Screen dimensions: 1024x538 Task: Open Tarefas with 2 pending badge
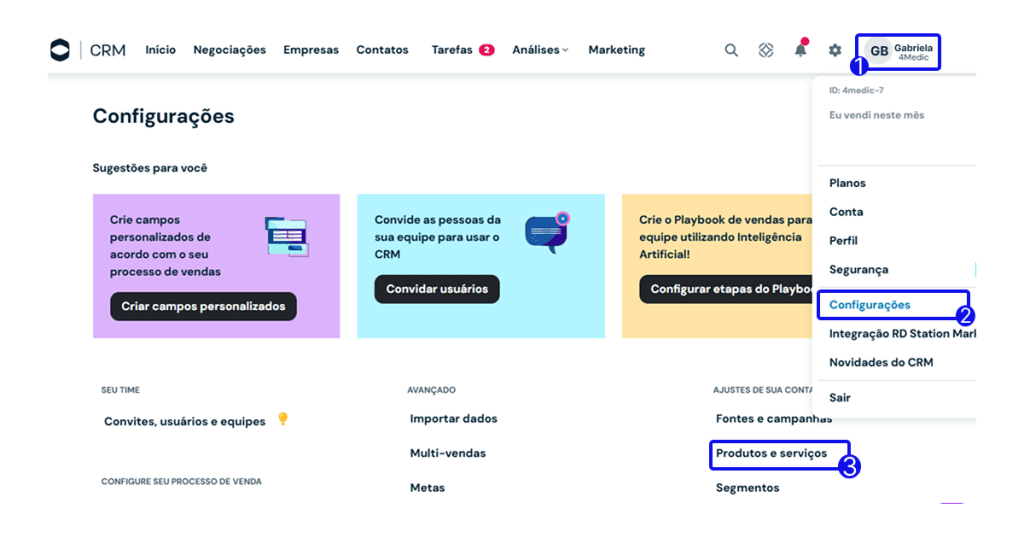[462, 50]
